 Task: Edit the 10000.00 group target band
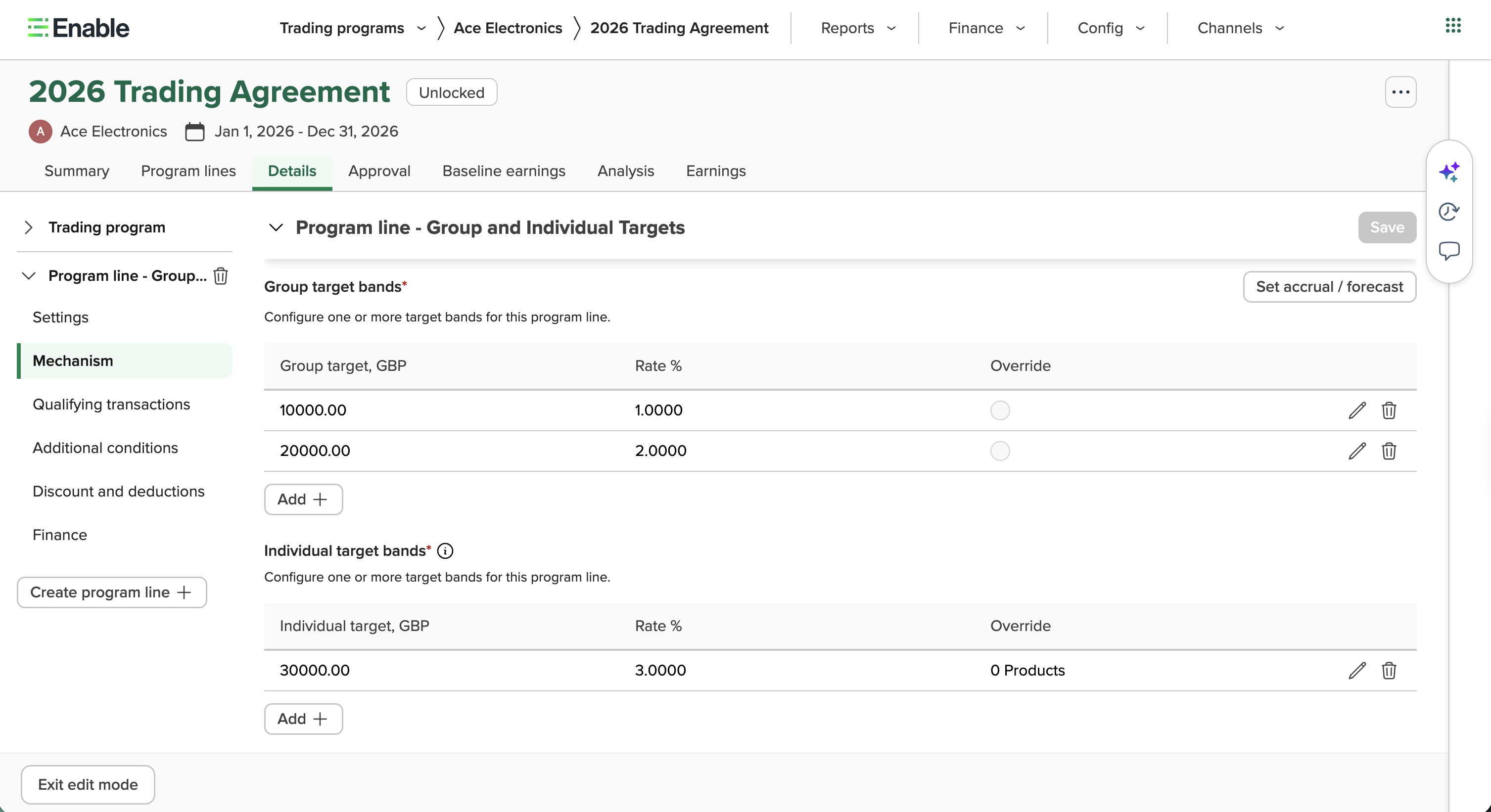[1357, 410]
